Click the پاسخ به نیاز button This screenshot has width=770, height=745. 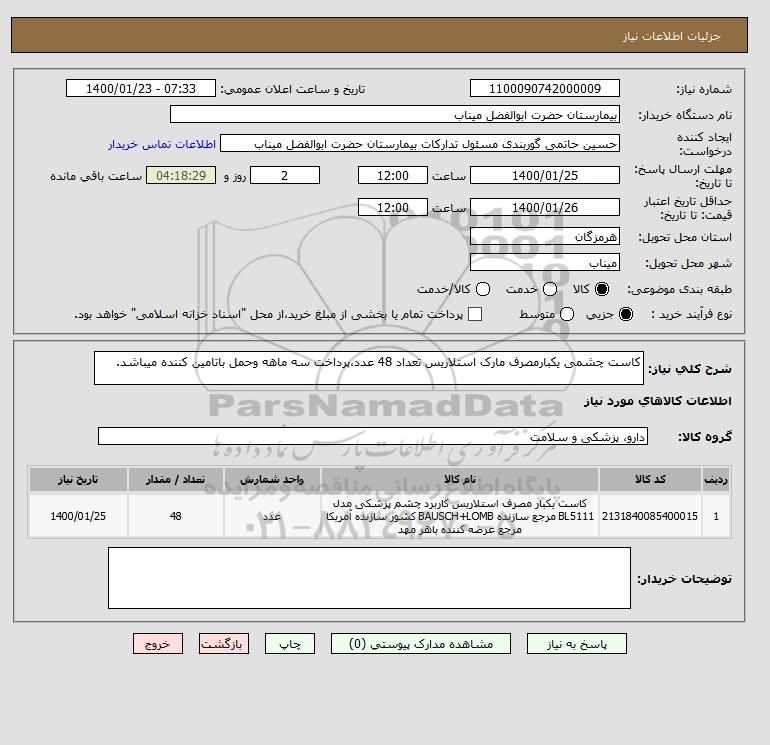pyautogui.click(x=577, y=643)
